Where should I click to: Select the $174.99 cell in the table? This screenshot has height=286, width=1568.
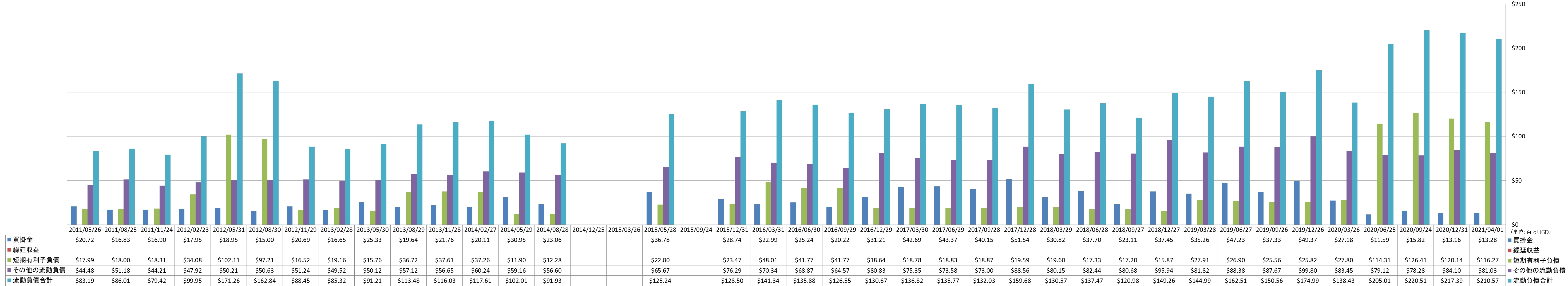click(x=1308, y=280)
